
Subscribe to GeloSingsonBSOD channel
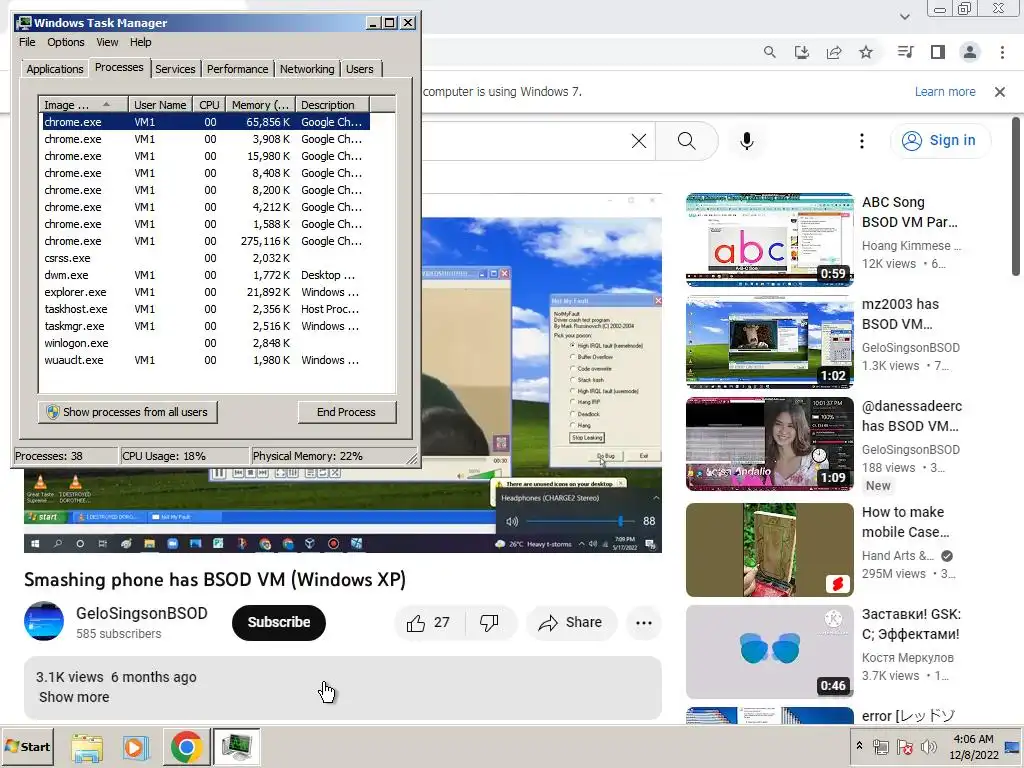point(279,622)
